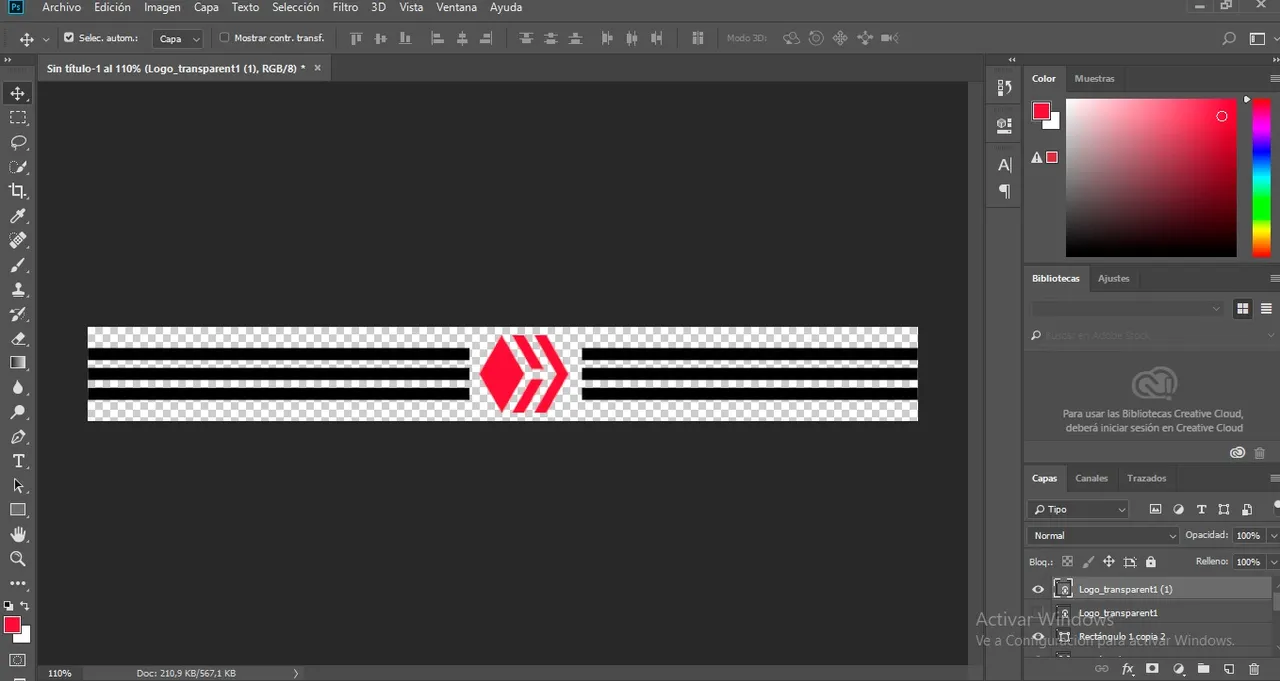Select the Move tool in the toolbox
Viewport: 1280px width, 681px height.
(x=18, y=93)
